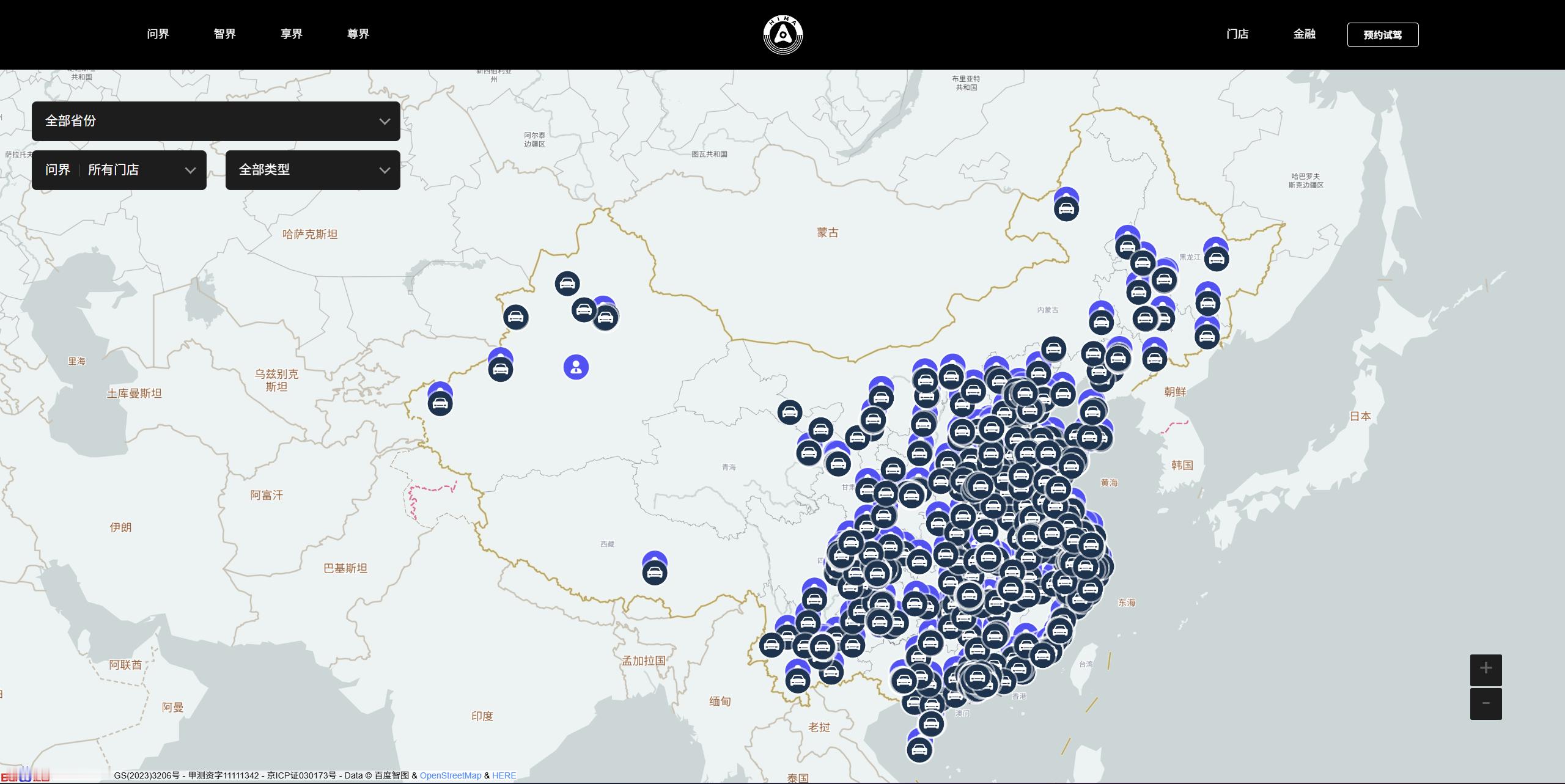
Task: Open the 金融 finance page
Action: [1304, 34]
